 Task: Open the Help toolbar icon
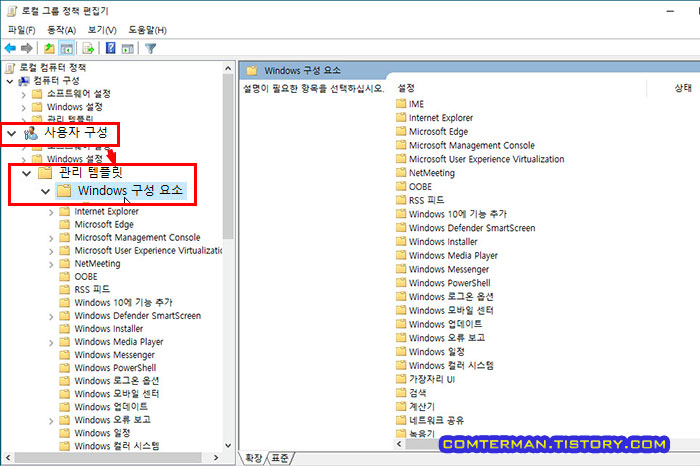tap(110, 48)
